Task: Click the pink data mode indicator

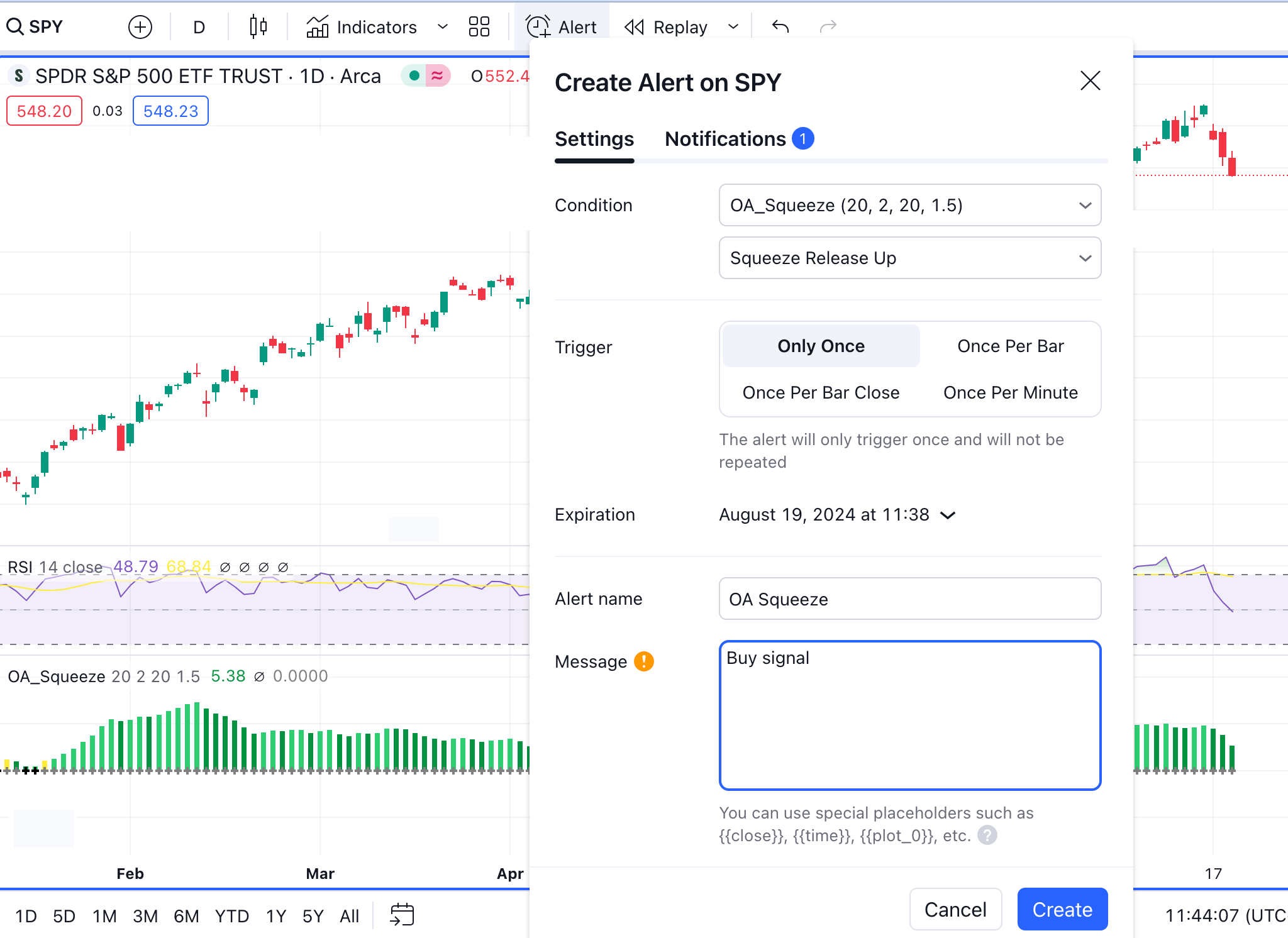Action: [438, 76]
